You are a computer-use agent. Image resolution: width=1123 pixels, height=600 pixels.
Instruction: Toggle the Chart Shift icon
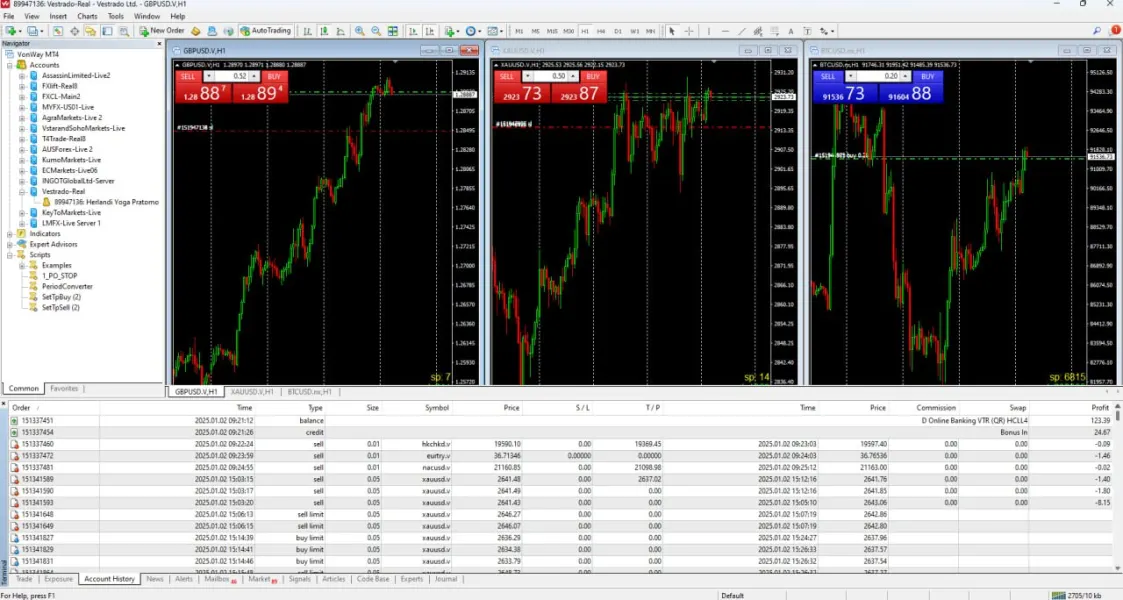tap(430, 31)
